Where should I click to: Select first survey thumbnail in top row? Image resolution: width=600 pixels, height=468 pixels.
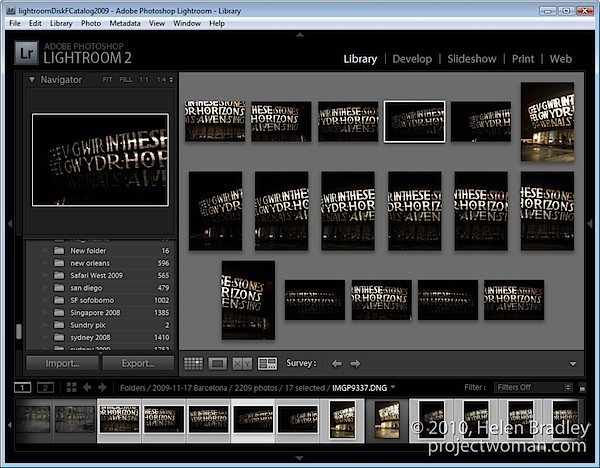point(215,121)
